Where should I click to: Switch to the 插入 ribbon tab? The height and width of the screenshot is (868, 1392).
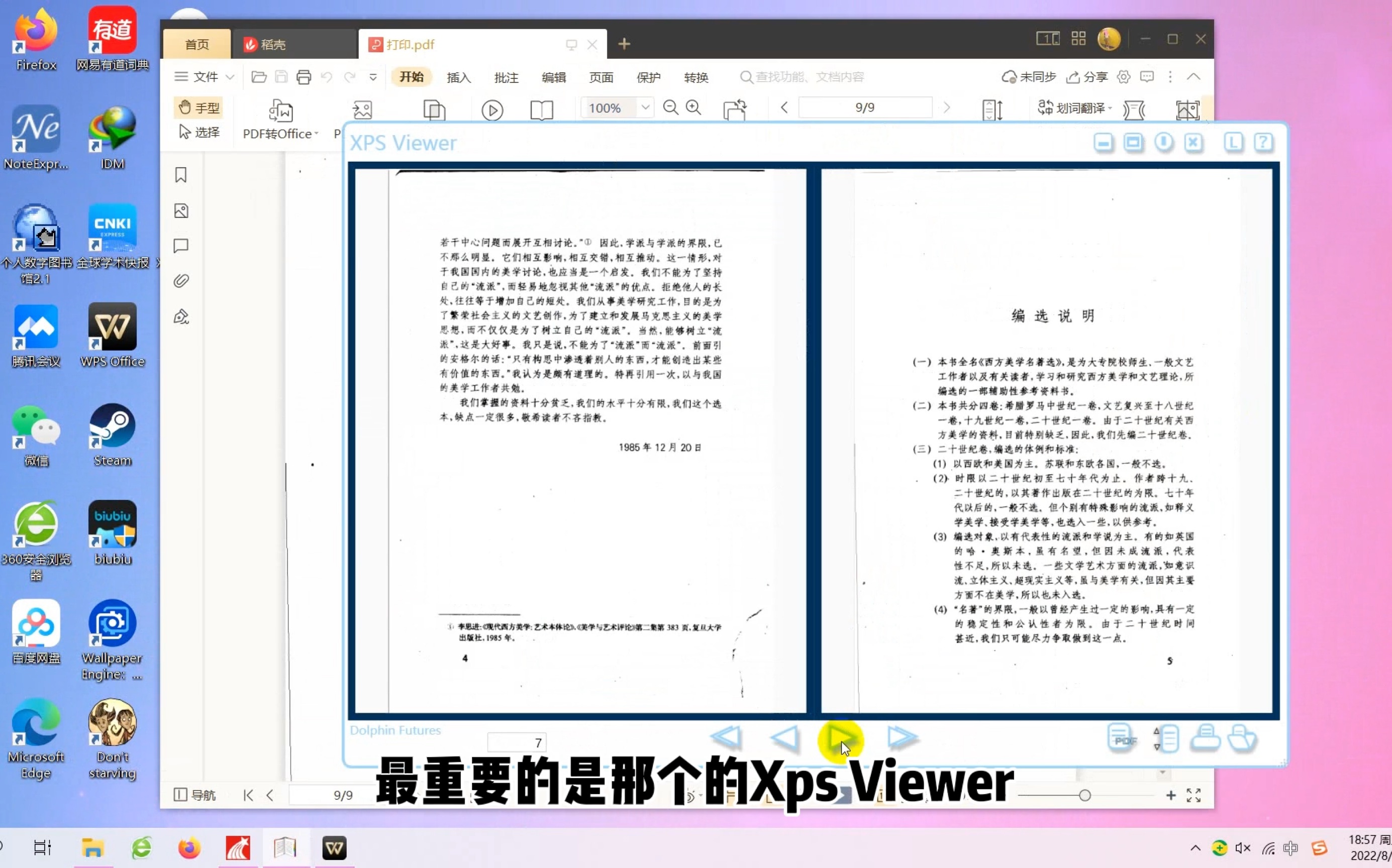coord(459,77)
